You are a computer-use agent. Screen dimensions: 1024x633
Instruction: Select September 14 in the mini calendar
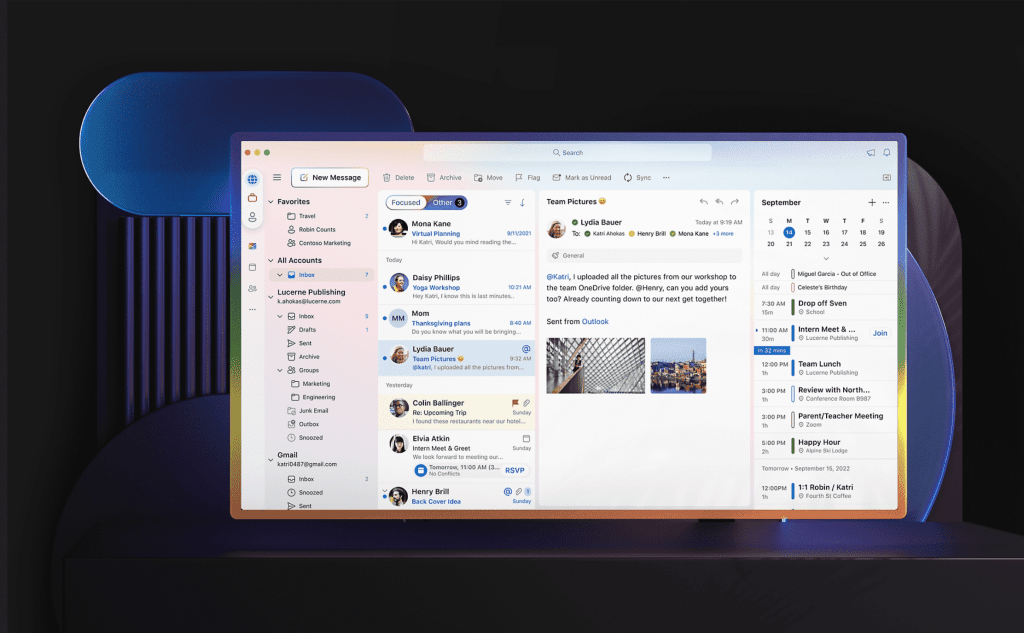click(789, 232)
